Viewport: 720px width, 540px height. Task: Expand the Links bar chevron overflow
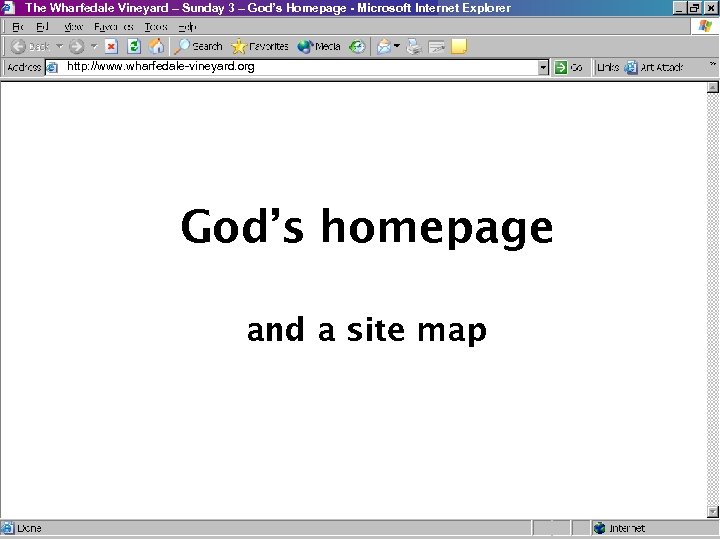713,64
